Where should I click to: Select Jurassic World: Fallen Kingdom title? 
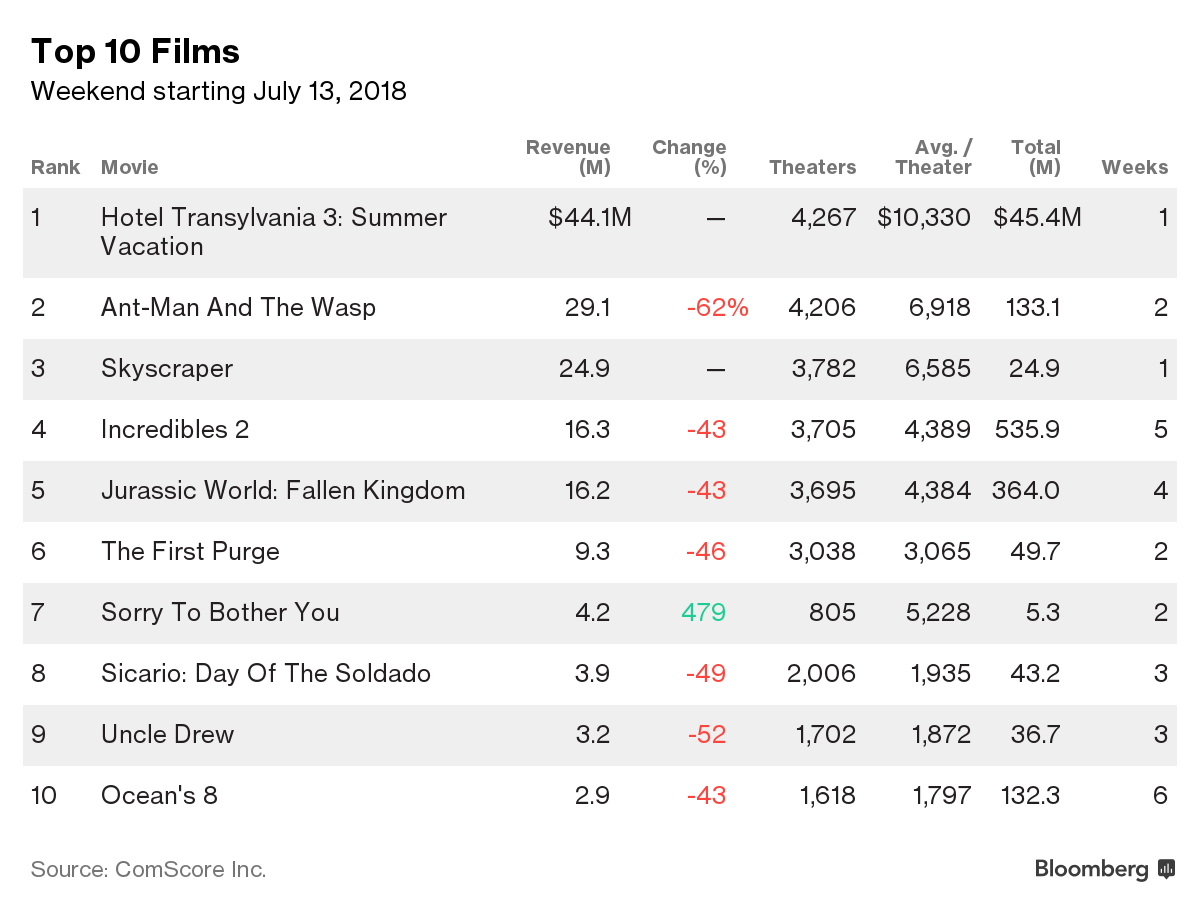coord(283,490)
